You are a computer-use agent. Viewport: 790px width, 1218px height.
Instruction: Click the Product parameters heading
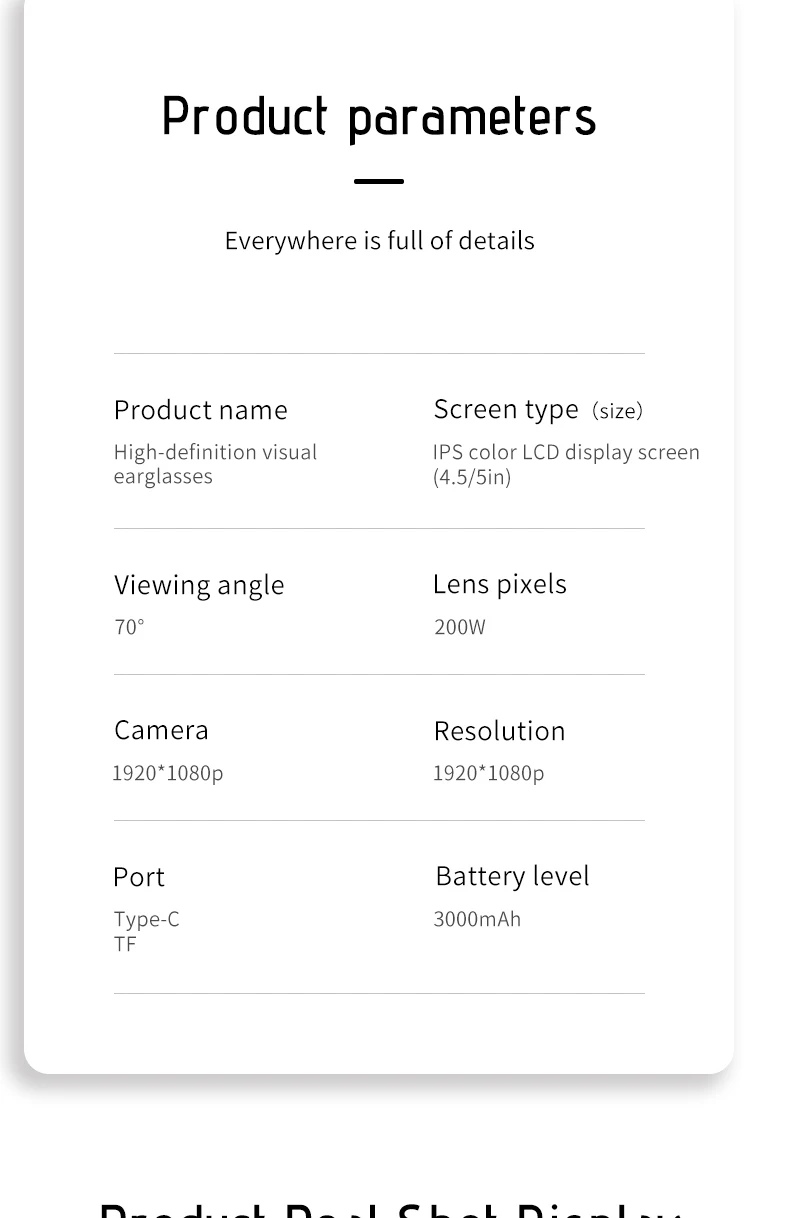click(379, 118)
